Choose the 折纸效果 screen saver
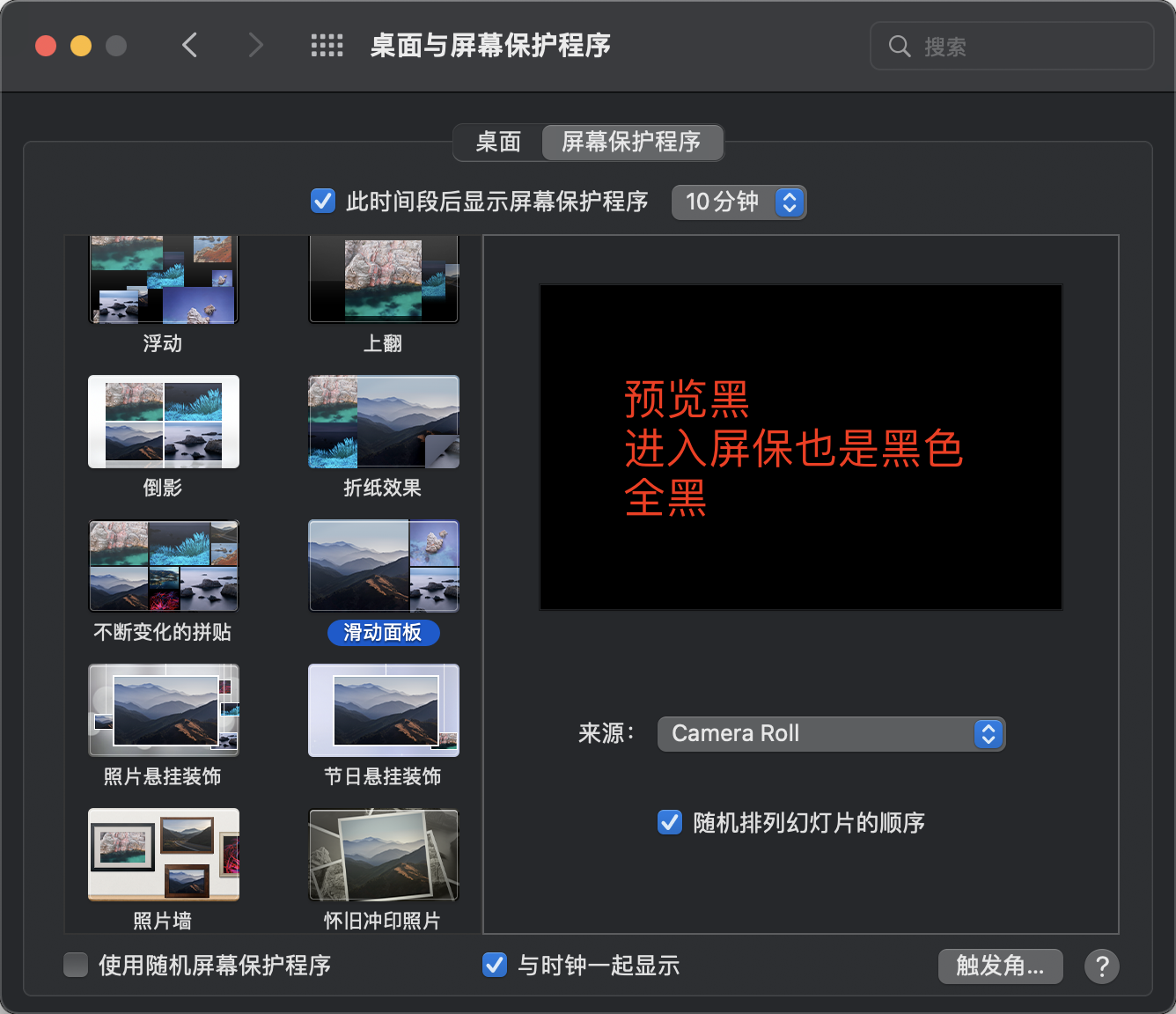1176x1014 pixels. coord(384,422)
